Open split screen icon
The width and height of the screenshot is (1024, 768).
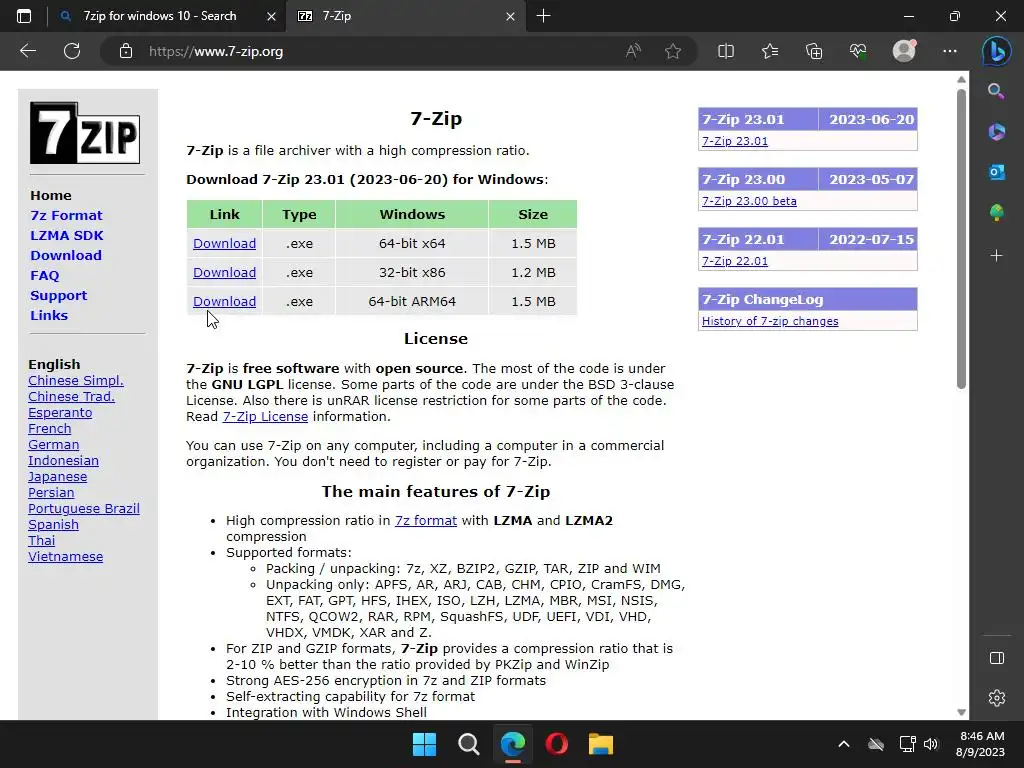point(726,51)
